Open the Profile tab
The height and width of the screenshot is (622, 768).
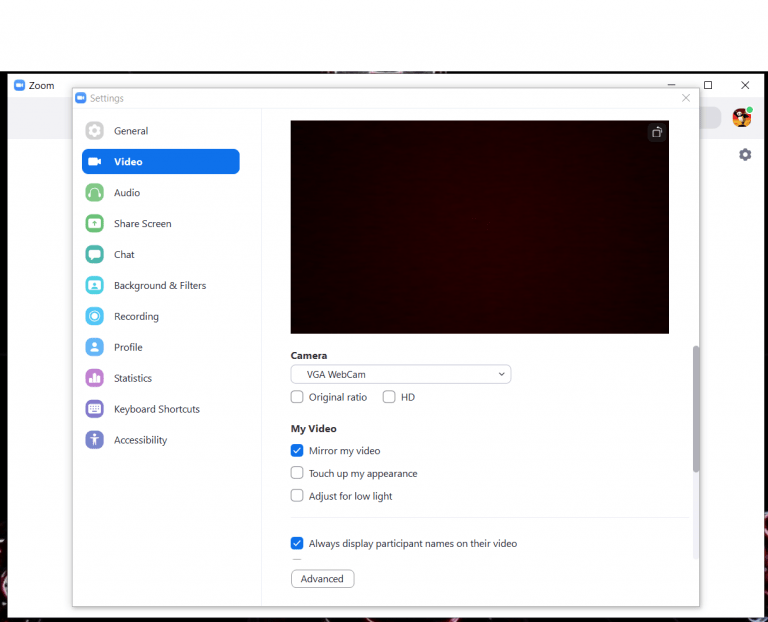click(161, 347)
